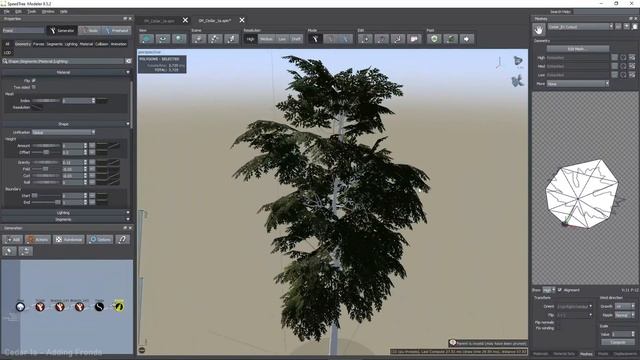640x360 pixels.
Task: Click the blue tree node in Generation graph
Action: [20, 307]
